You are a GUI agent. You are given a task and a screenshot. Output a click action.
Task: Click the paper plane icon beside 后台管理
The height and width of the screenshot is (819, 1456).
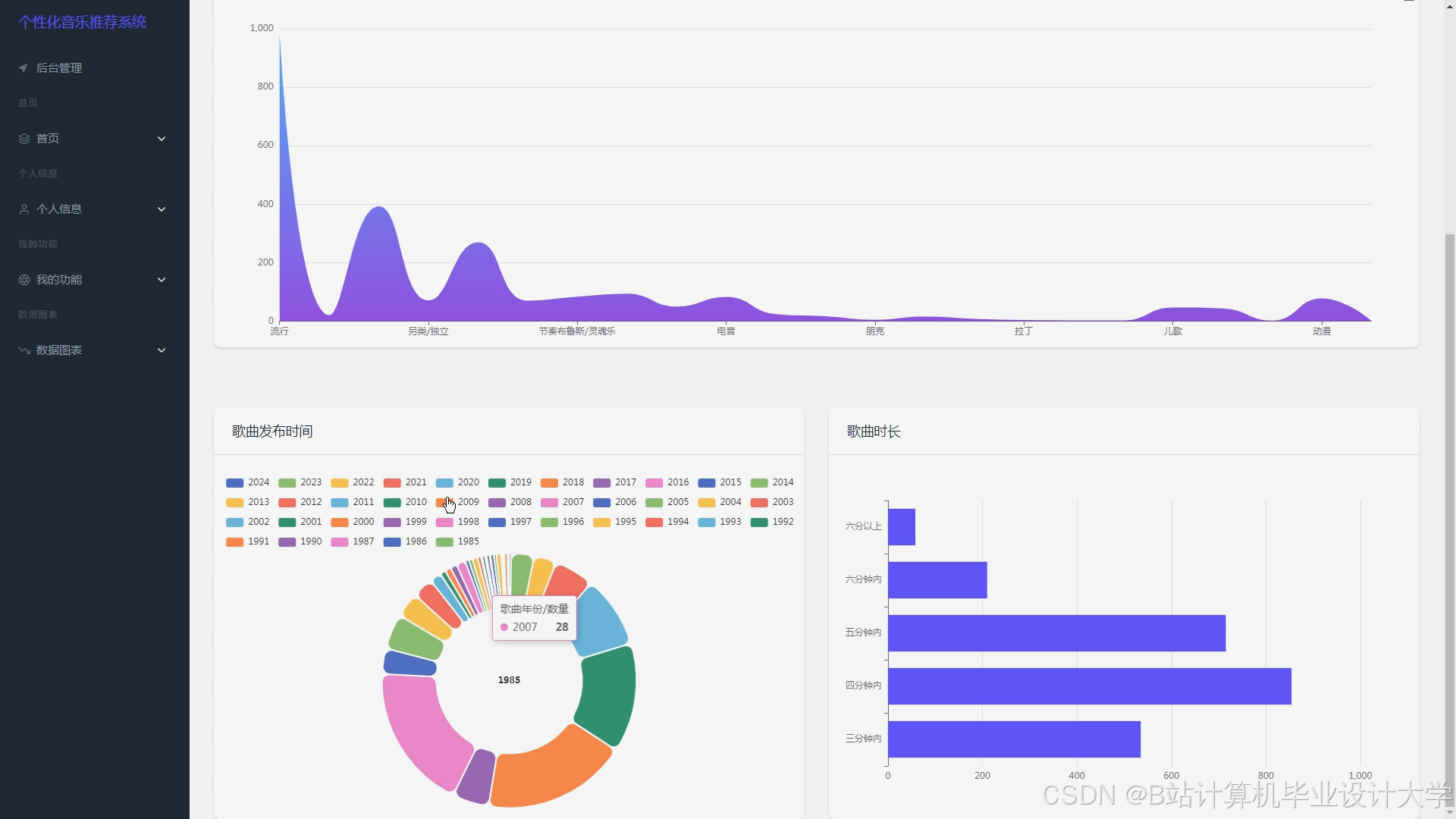[x=24, y=68]
